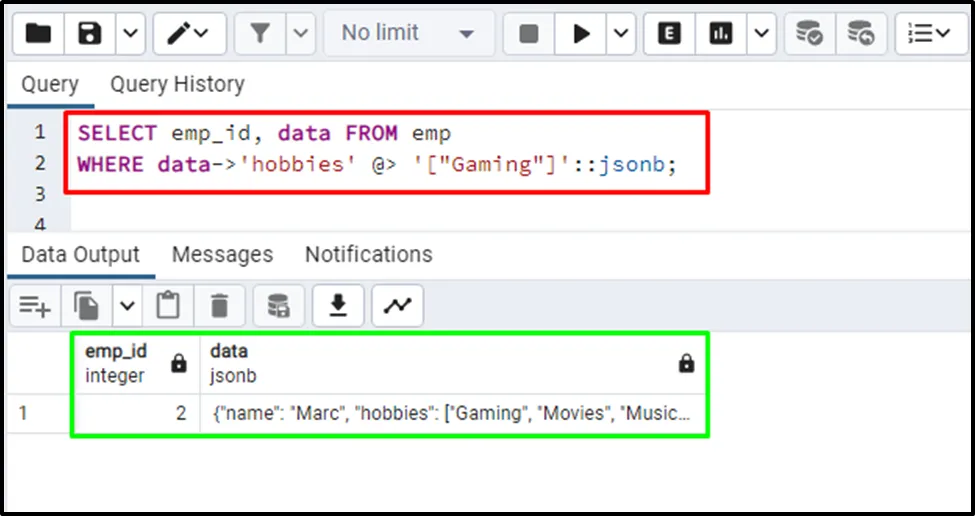This screenshot has height=516, width=975.
Task: Click the Add row icon in Data Output
Action: pyautogui.click(x=35, y=305)
